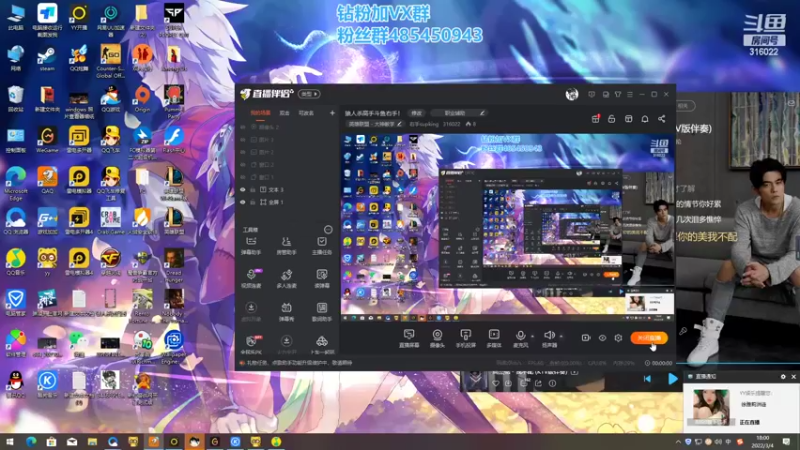Open the 读弹幕 read danmaku tool

click(x=321, y=279)
